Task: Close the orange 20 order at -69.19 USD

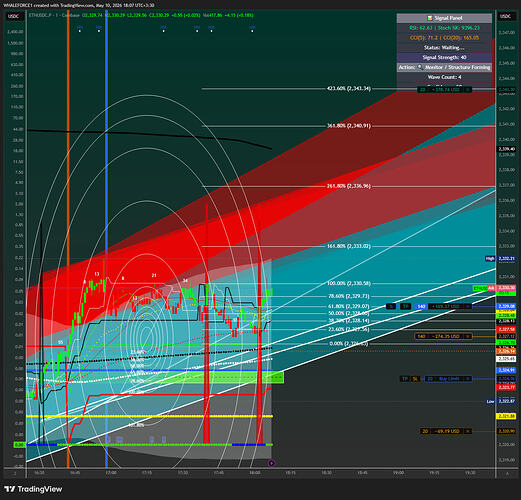Action: [x=468, y=431]
